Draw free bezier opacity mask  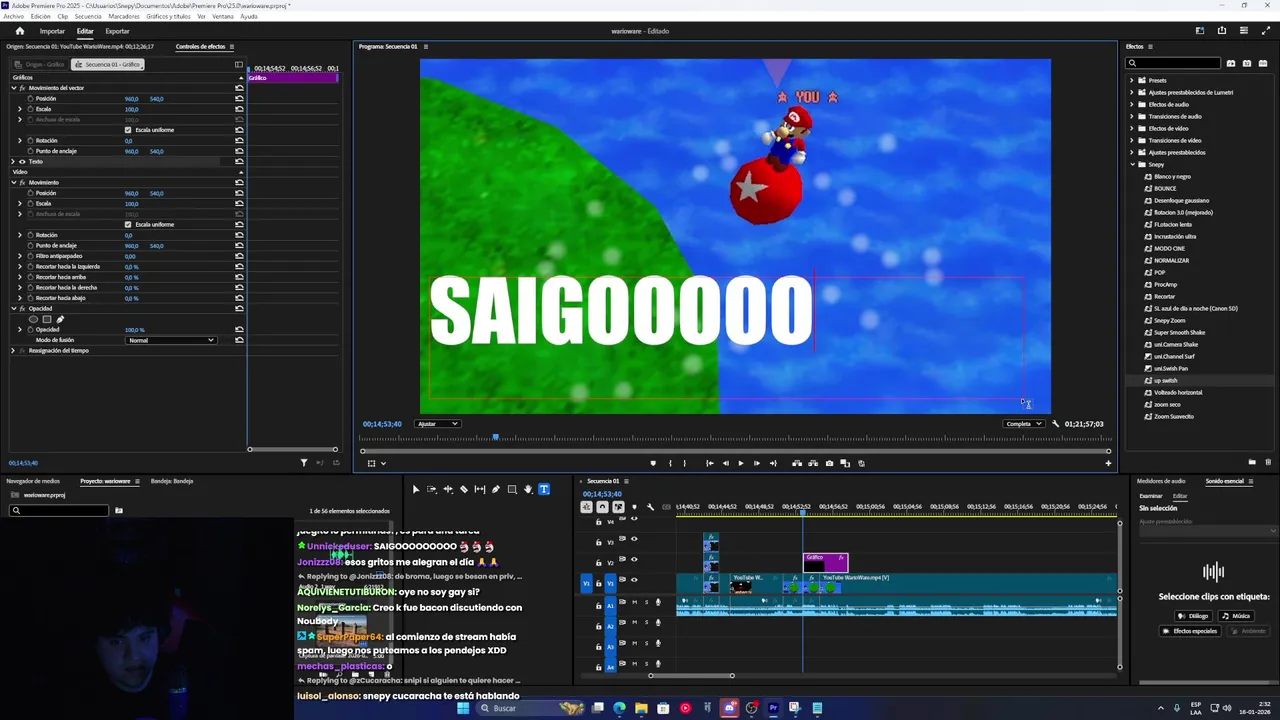coord(60,319)
